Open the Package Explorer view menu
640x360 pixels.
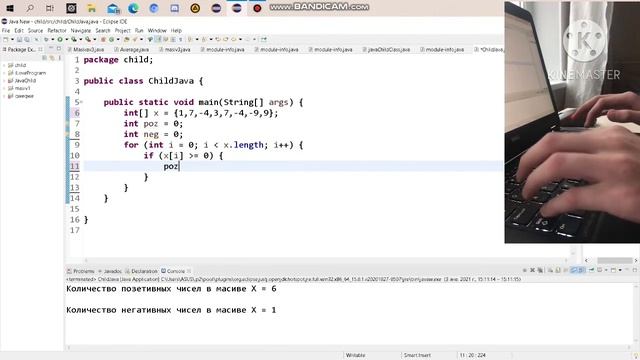click(x=60, y=58)
